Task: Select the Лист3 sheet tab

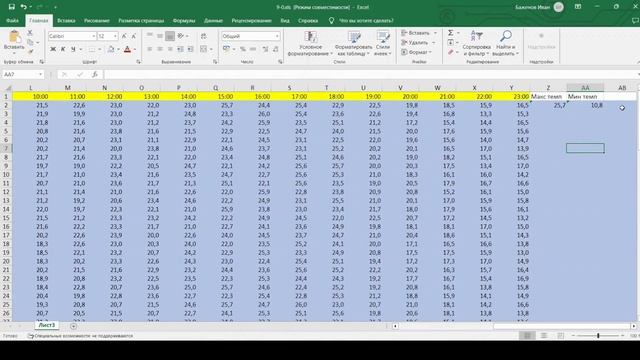Action: click(47, 325)
